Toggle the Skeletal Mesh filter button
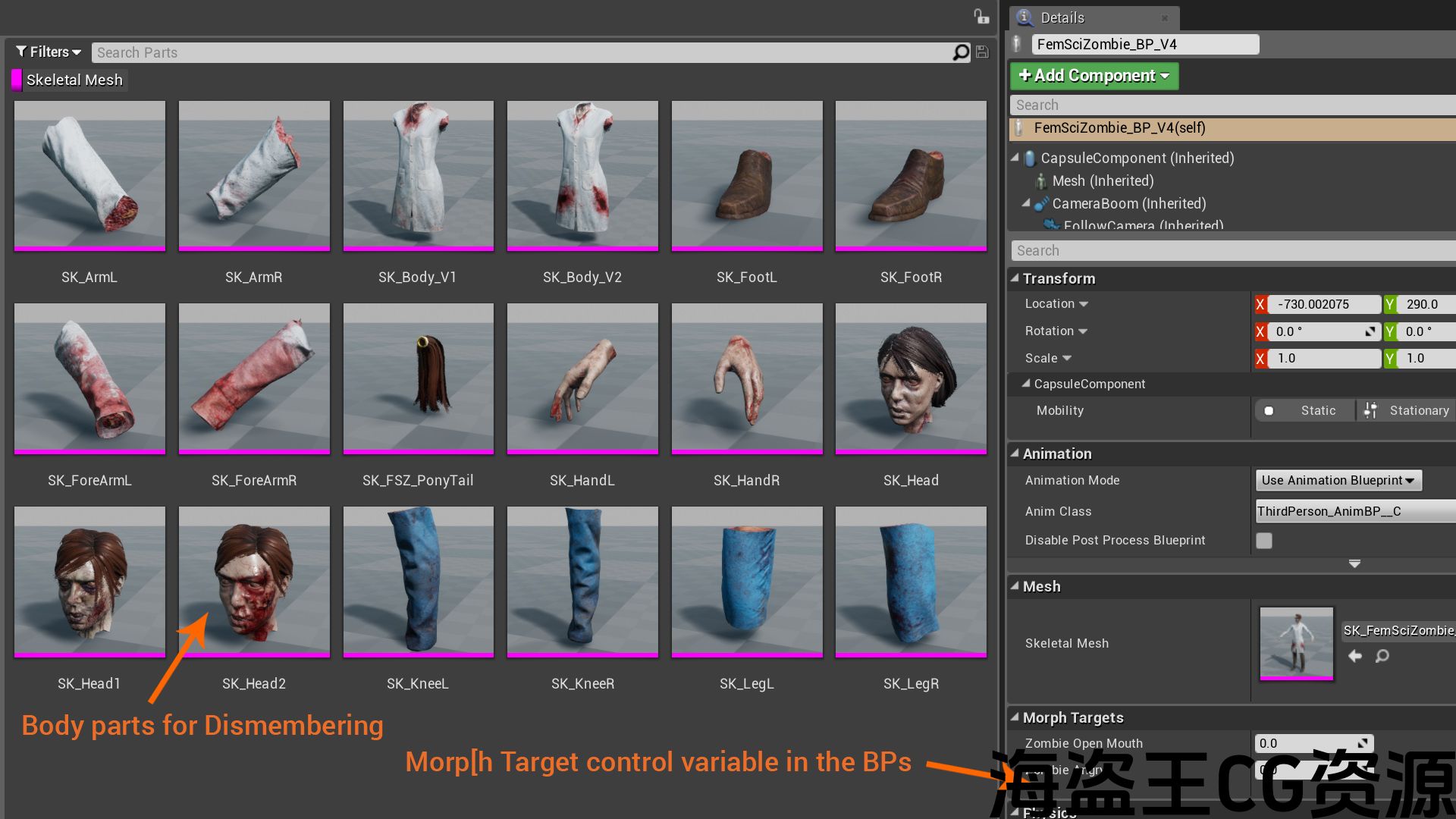 click(69, 80)
